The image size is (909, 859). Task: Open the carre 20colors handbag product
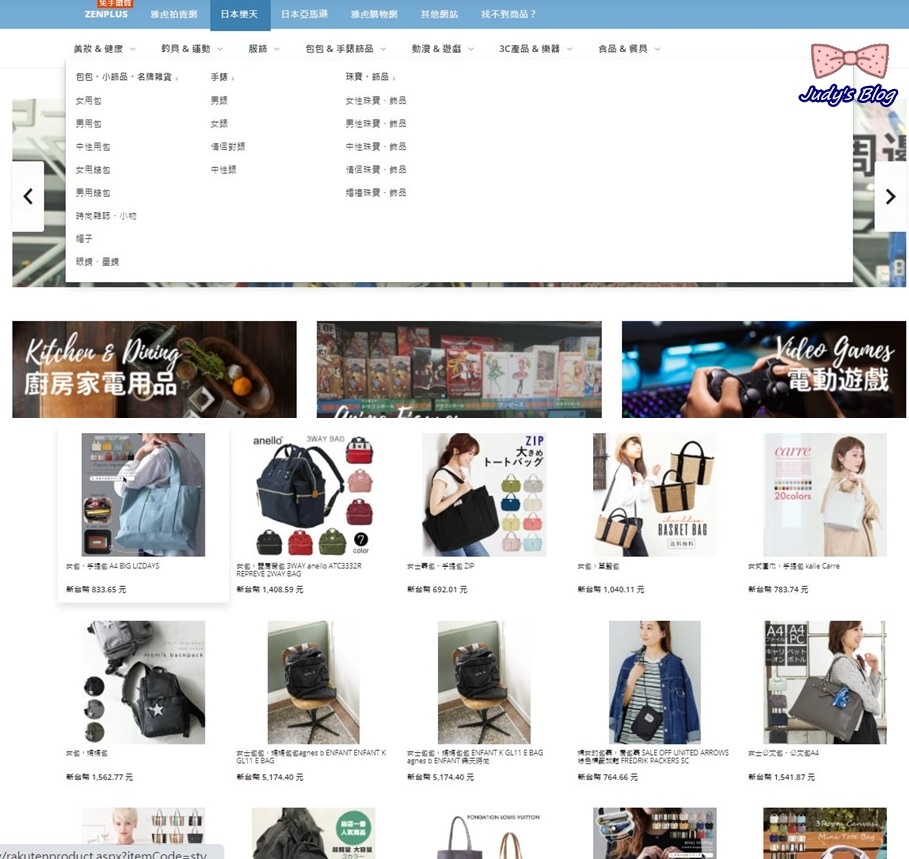point(825,494)
